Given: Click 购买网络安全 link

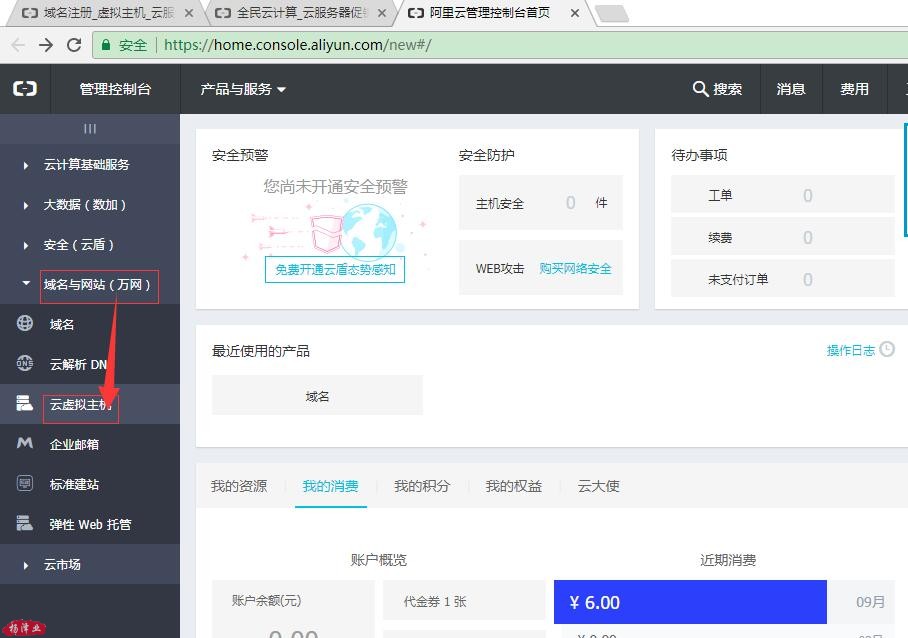Looking at the screenshot, I should (x=575, y=268).
